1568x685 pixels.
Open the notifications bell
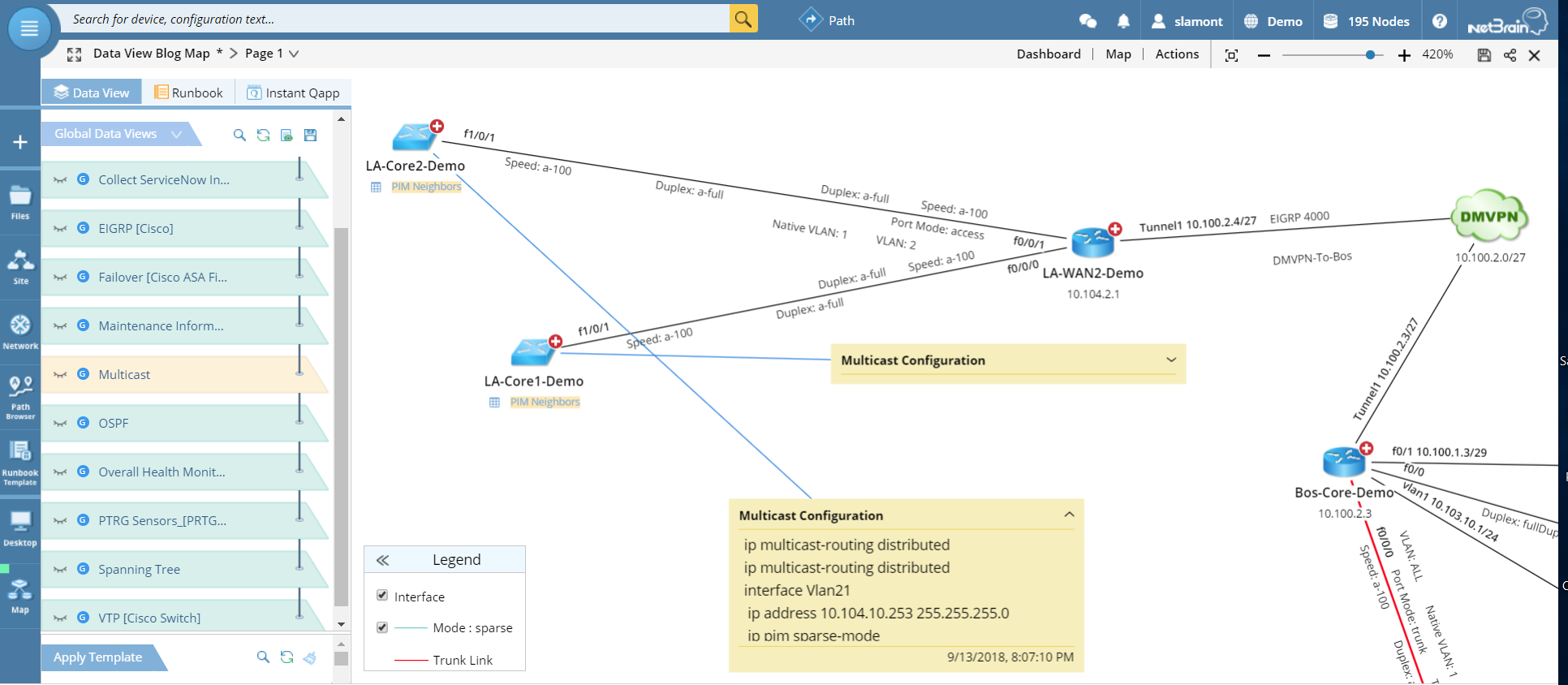[x=1123, y=21]
